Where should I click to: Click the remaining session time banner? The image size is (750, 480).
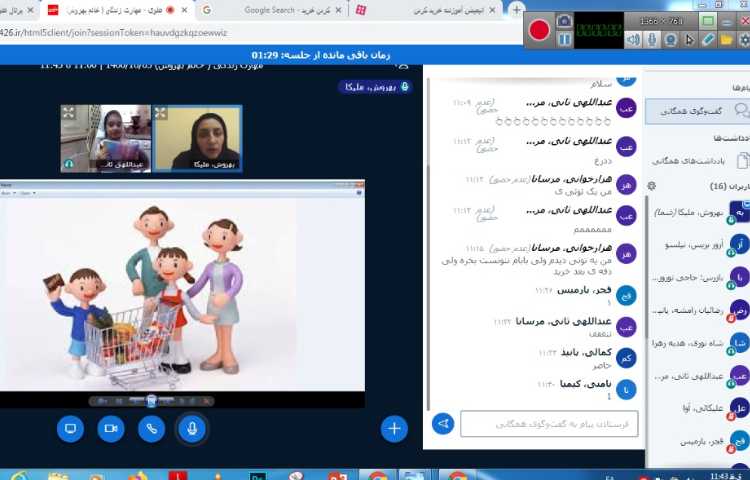click(x=321, y=55)
